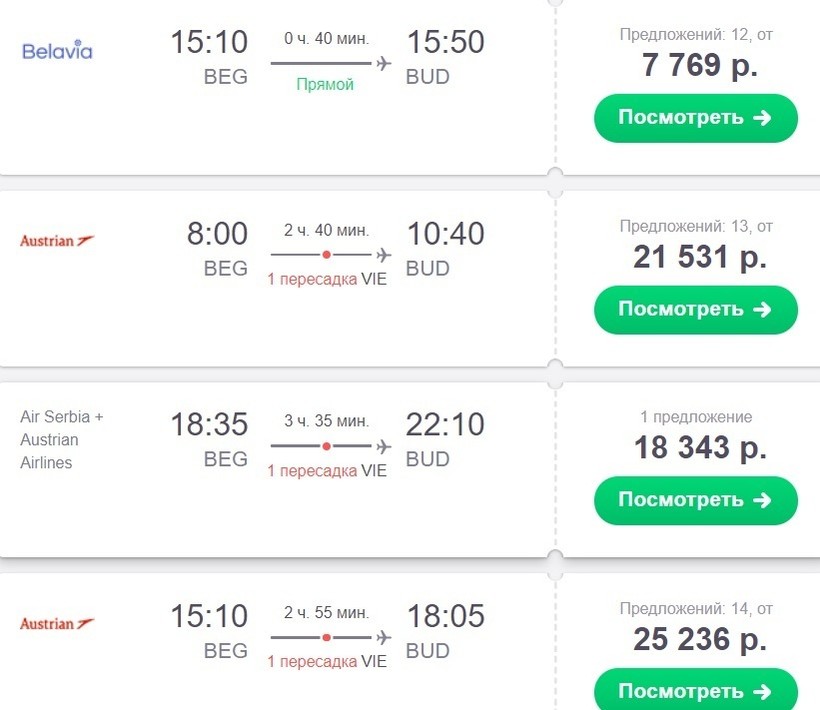Click red layover dot on 8:00 flight

[x=326, y=255]
